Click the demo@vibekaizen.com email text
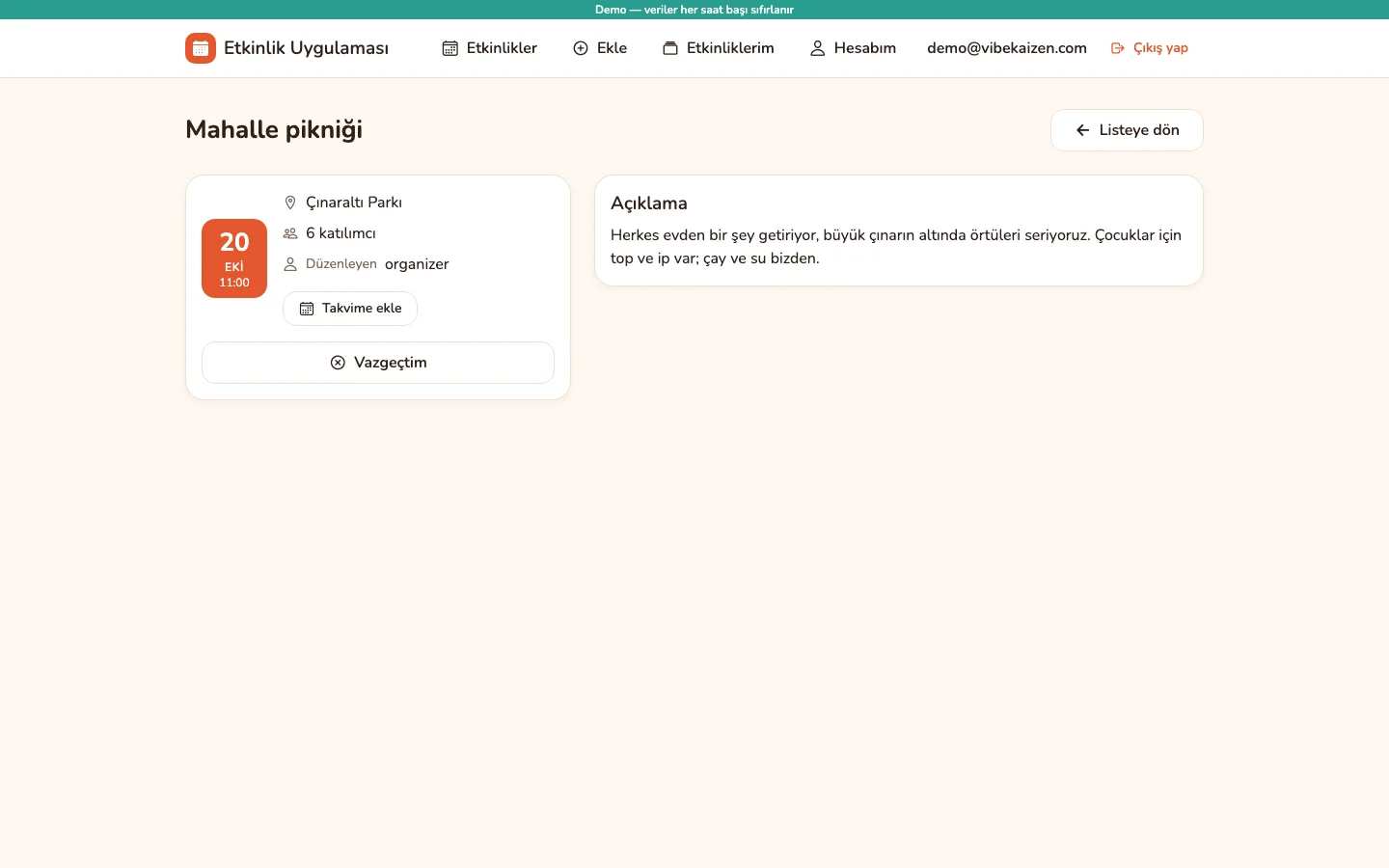The width and height of the screenshot is (1389, 868). click(1007, 48)
